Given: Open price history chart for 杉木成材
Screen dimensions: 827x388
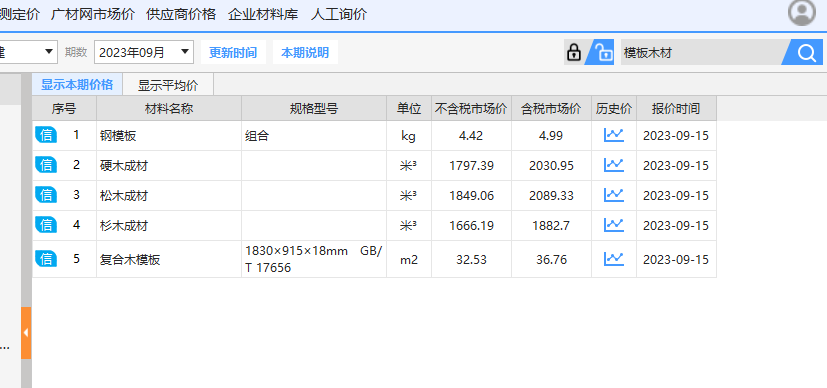Looking at the screenshot, I should (x=613, y=226).
